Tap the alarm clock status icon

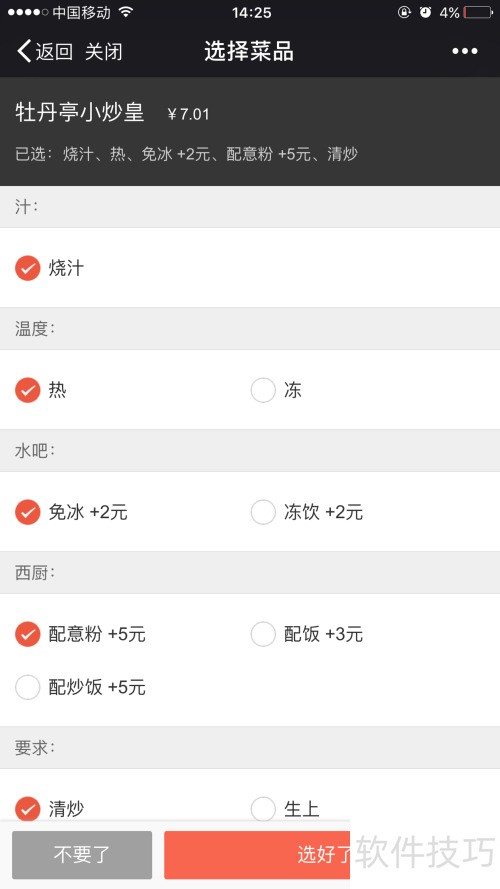pyautogui.click(x=425, y=12)
